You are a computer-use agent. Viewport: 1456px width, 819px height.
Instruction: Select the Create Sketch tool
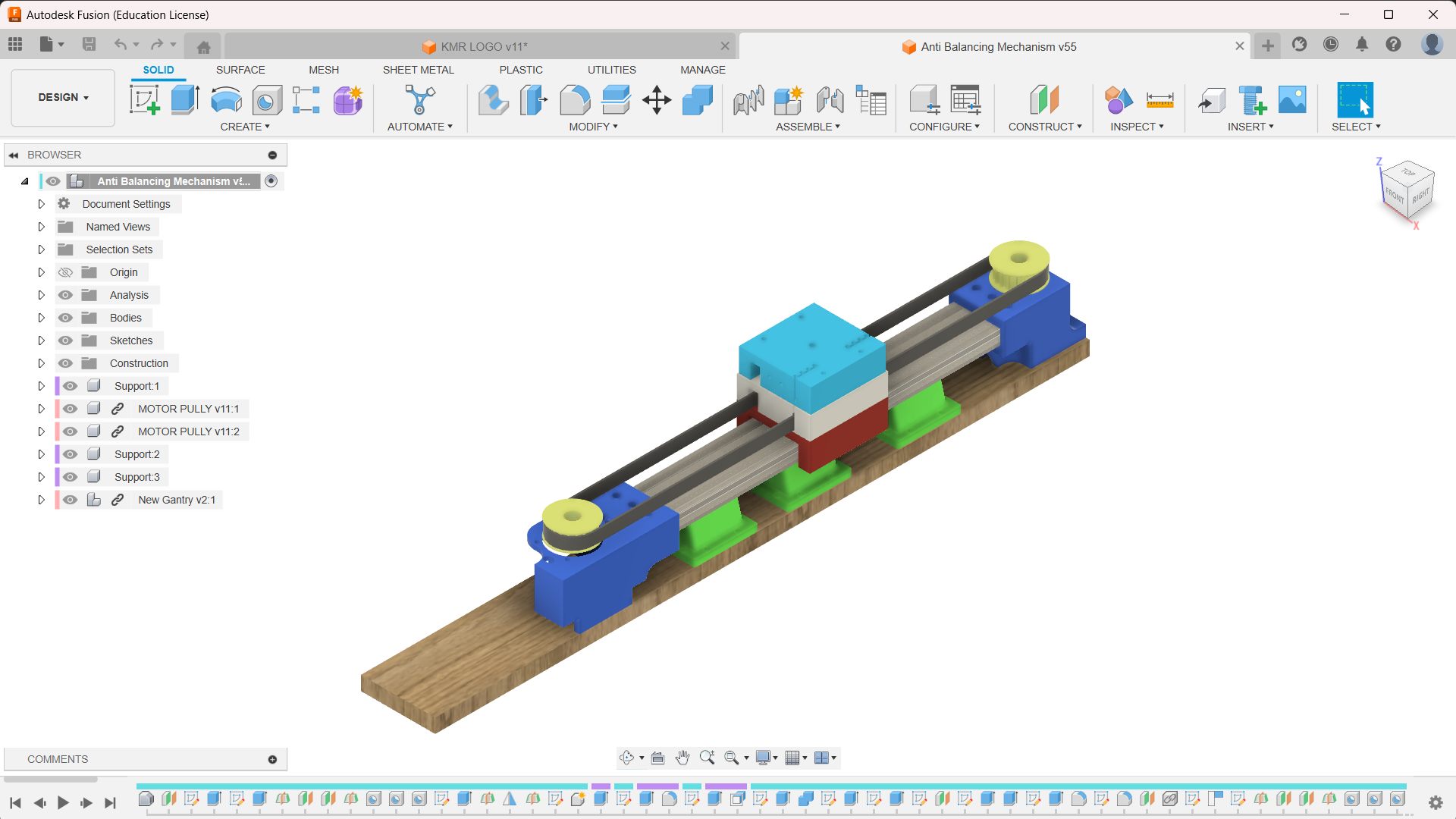(x=144, y=99)
